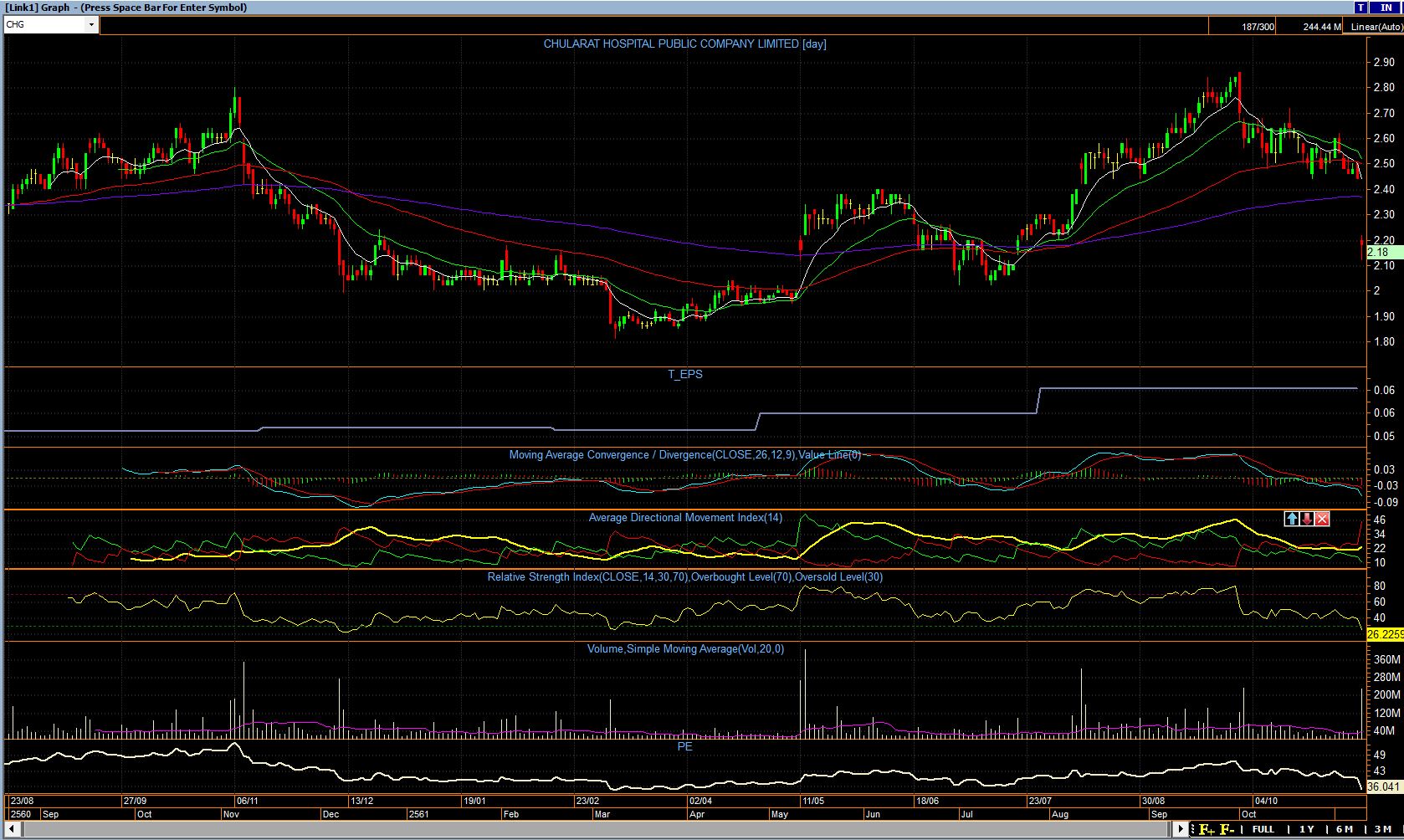This screenshot has height=840, width=1404.
Task: Click the Volume Simple Moving Average title
Action: 684,649
